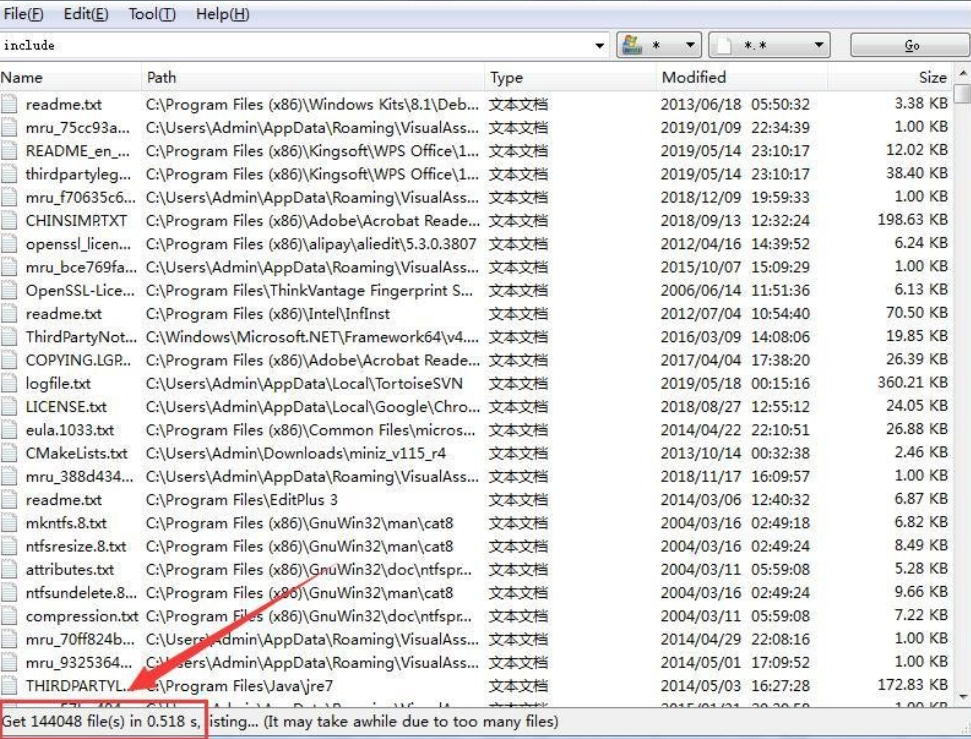The width and height of the screenshot is (971, 739).
Task: Open the Tool menu
Action: click(x=152, y=14)
